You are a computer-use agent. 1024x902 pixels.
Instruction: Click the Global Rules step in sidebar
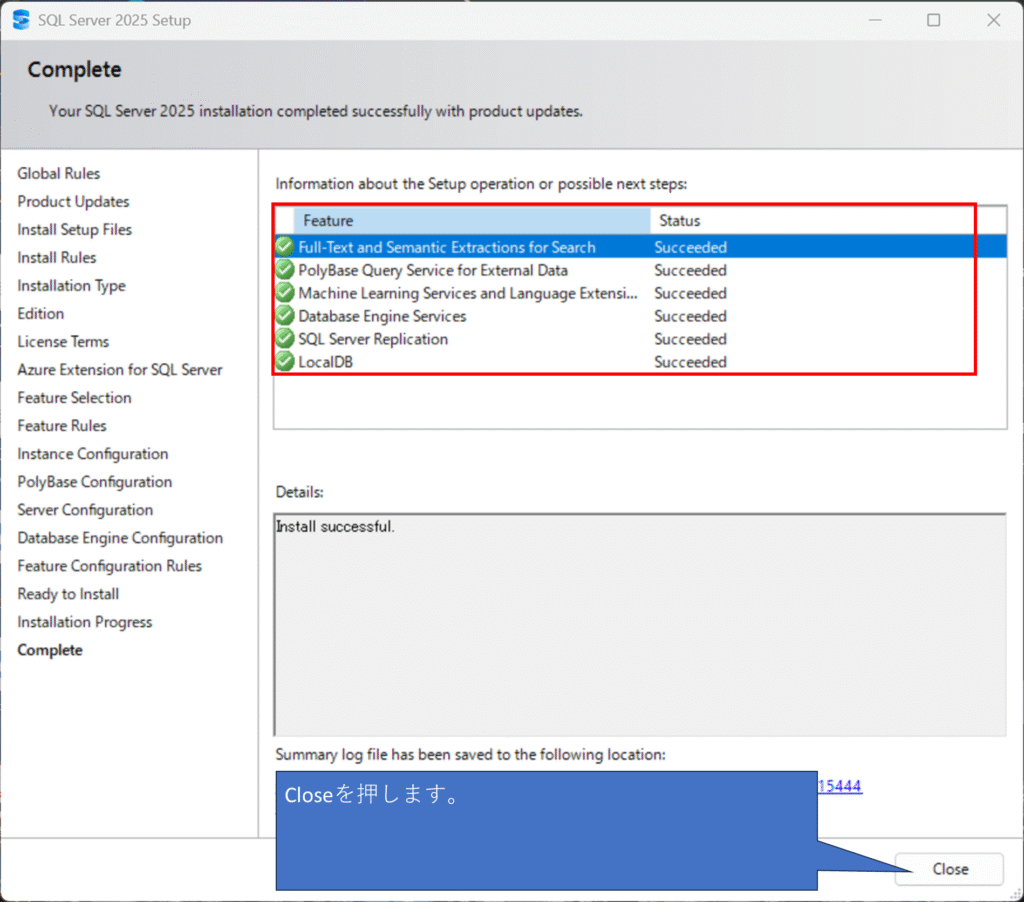(59, 173)
